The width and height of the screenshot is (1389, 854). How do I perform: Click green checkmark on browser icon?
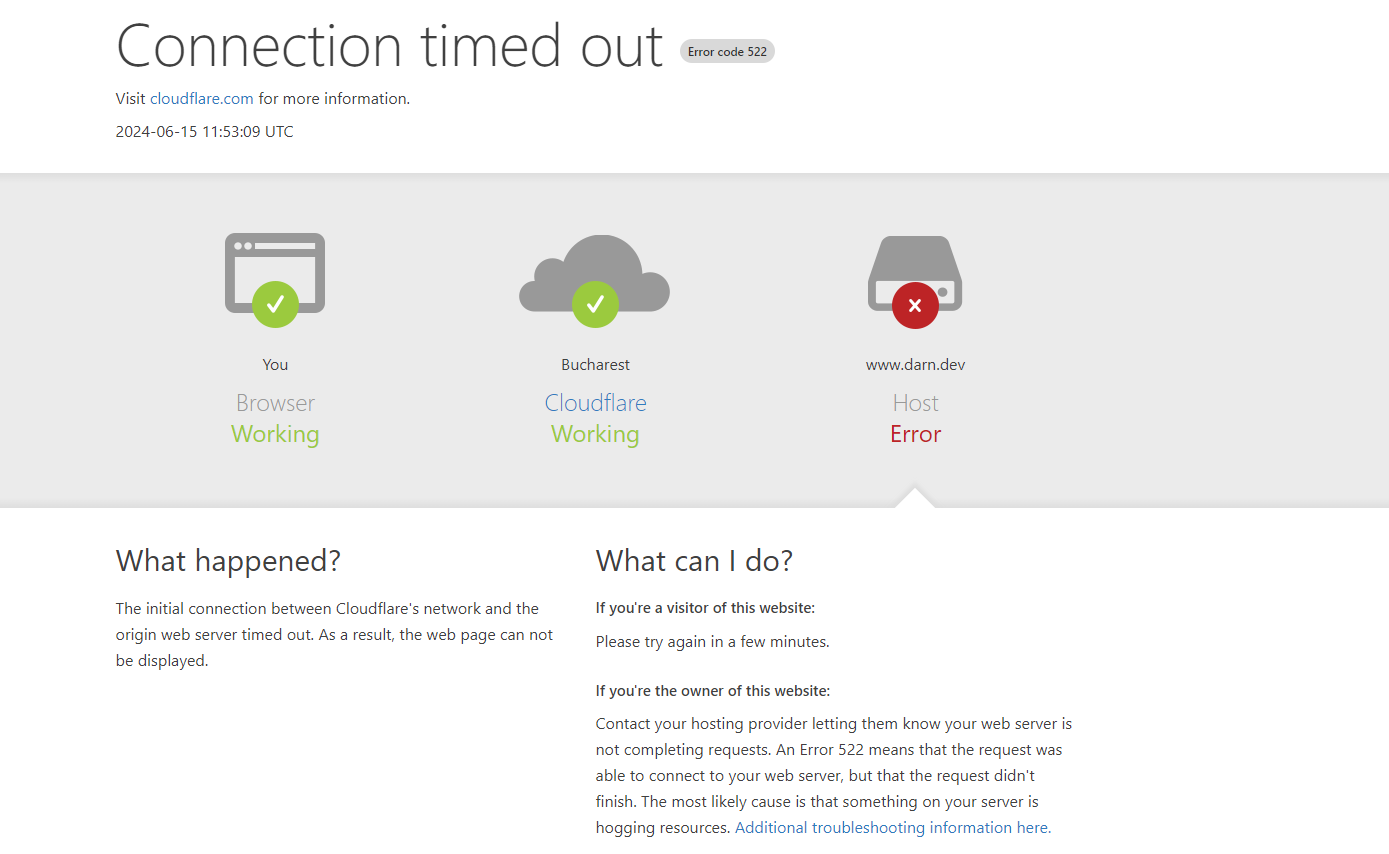[275, 304]
